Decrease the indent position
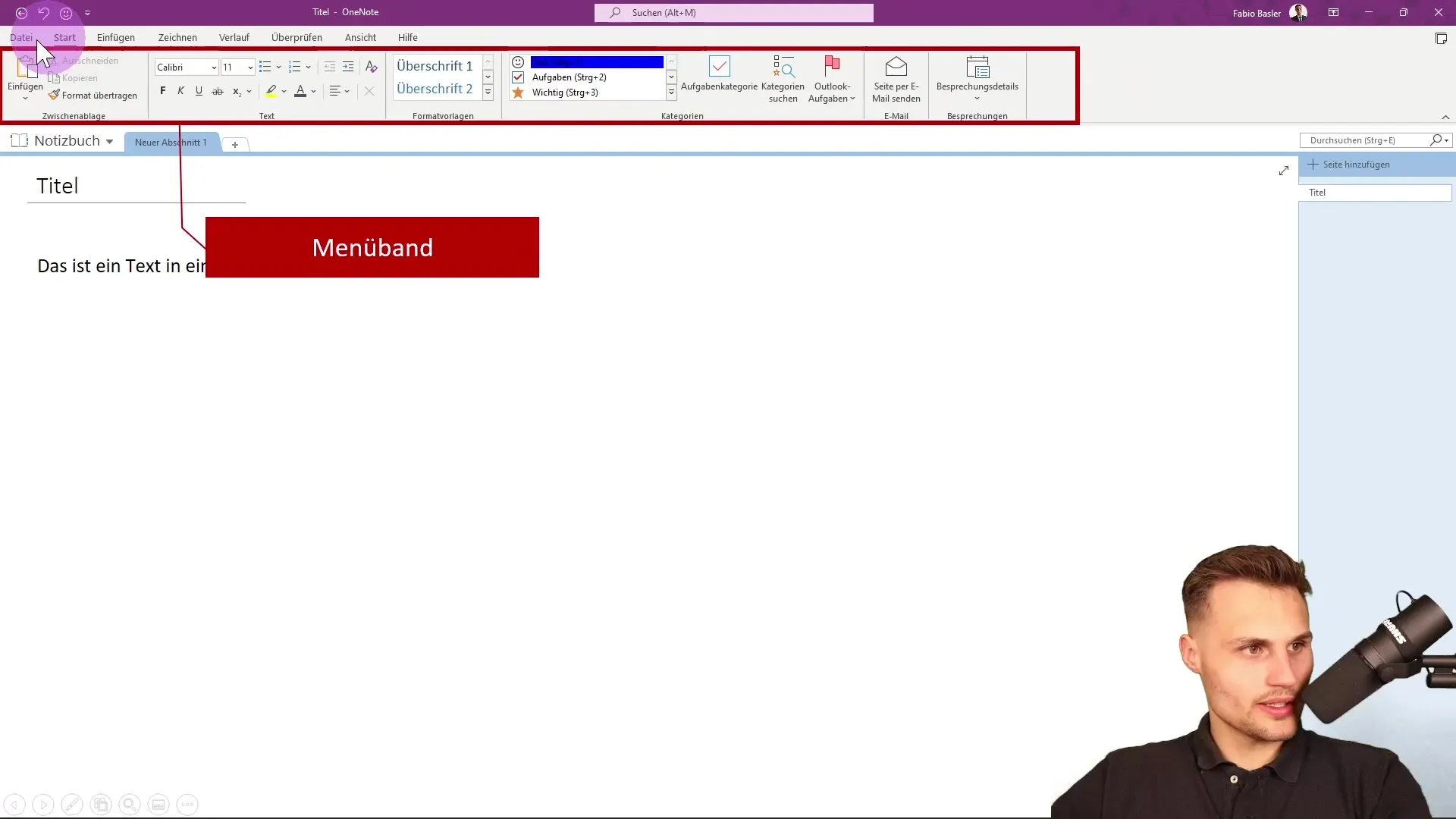1456x819 pixels. 330,67
